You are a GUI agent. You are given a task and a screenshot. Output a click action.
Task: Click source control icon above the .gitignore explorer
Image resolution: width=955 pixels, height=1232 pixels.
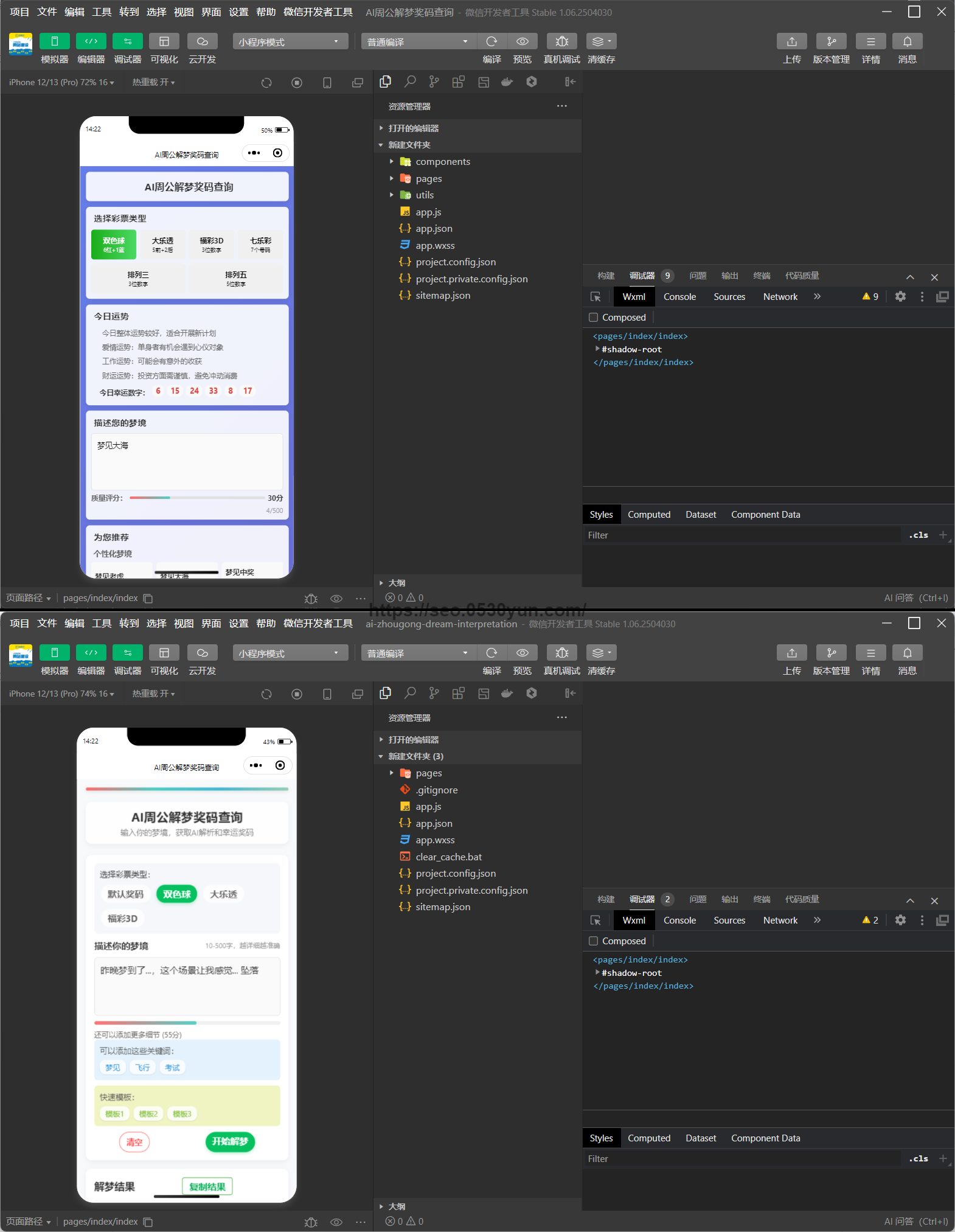coord(434,693)
